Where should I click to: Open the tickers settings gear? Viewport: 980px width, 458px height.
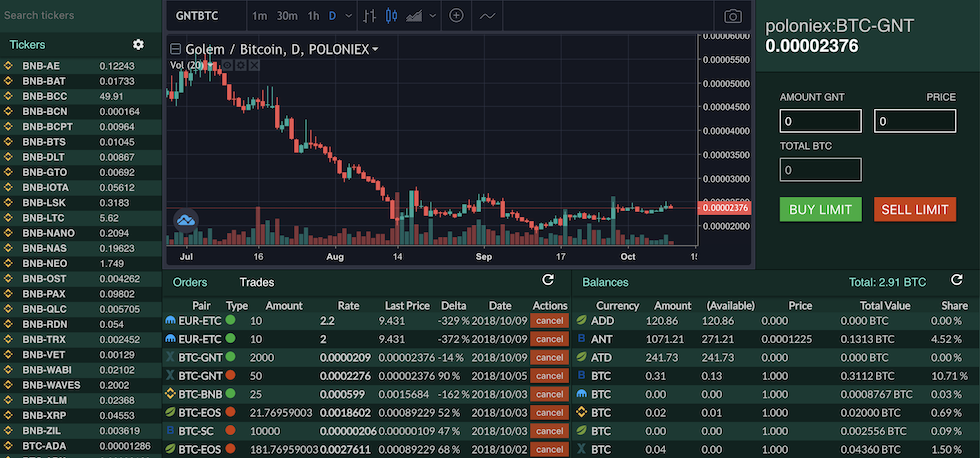click(x=138, y=44)
